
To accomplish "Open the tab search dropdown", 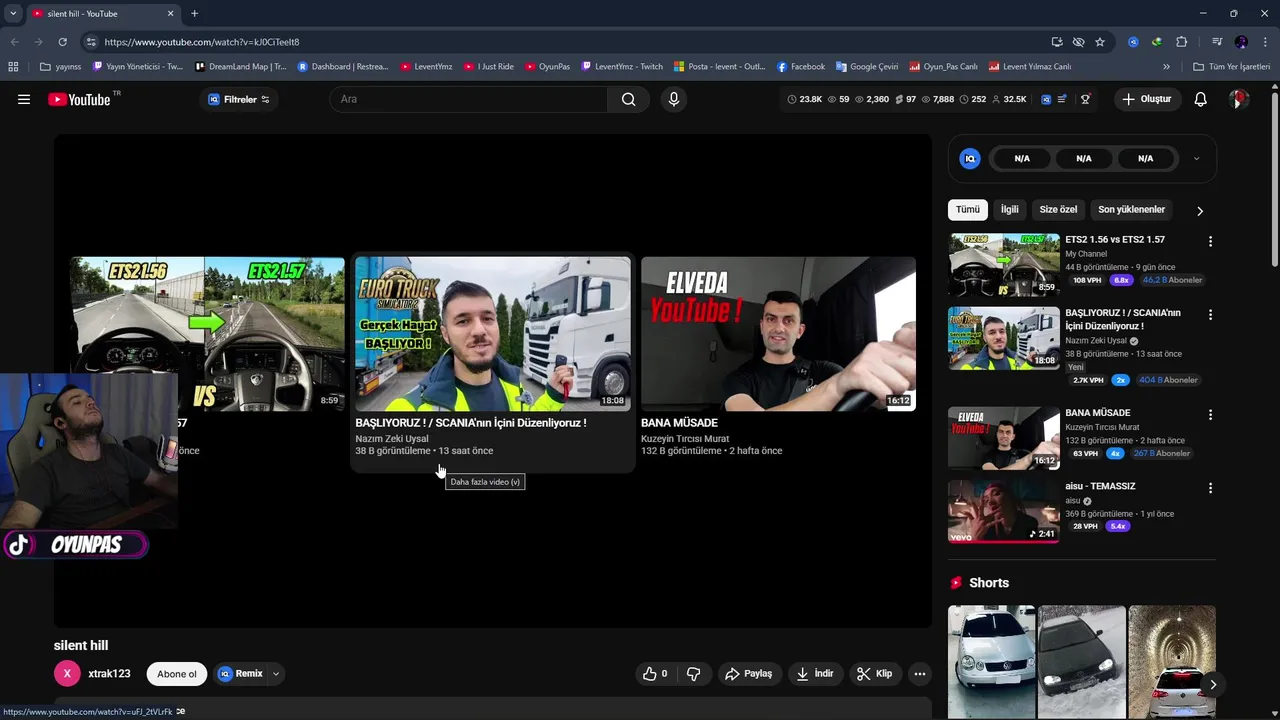I will pos(13,13).
